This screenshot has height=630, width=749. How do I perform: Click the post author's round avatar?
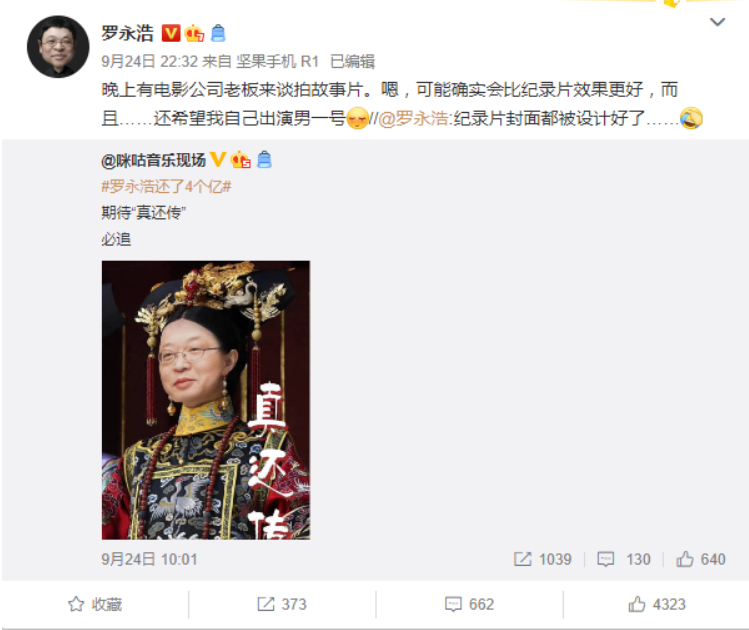pyautogui.click(x=58, y=47)
